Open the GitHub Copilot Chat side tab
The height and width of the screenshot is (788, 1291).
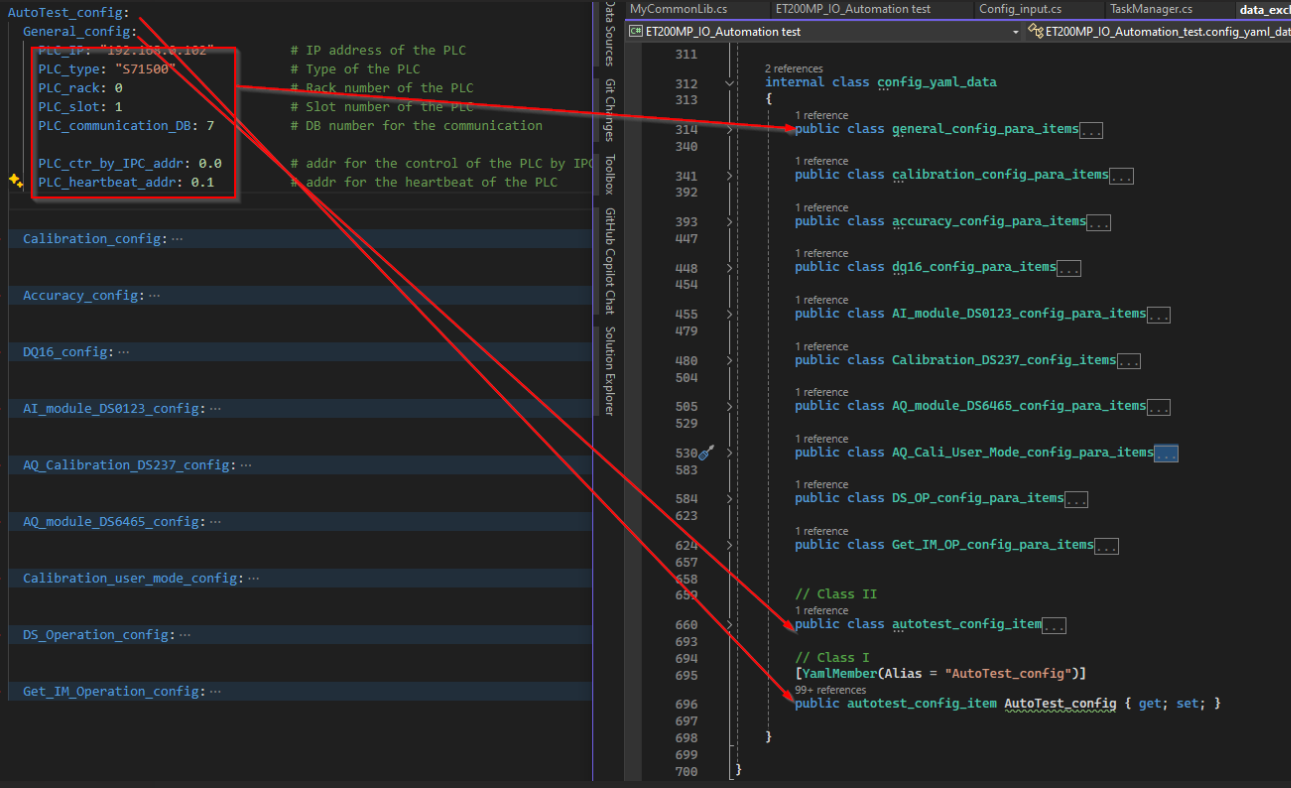pos(608,261)
